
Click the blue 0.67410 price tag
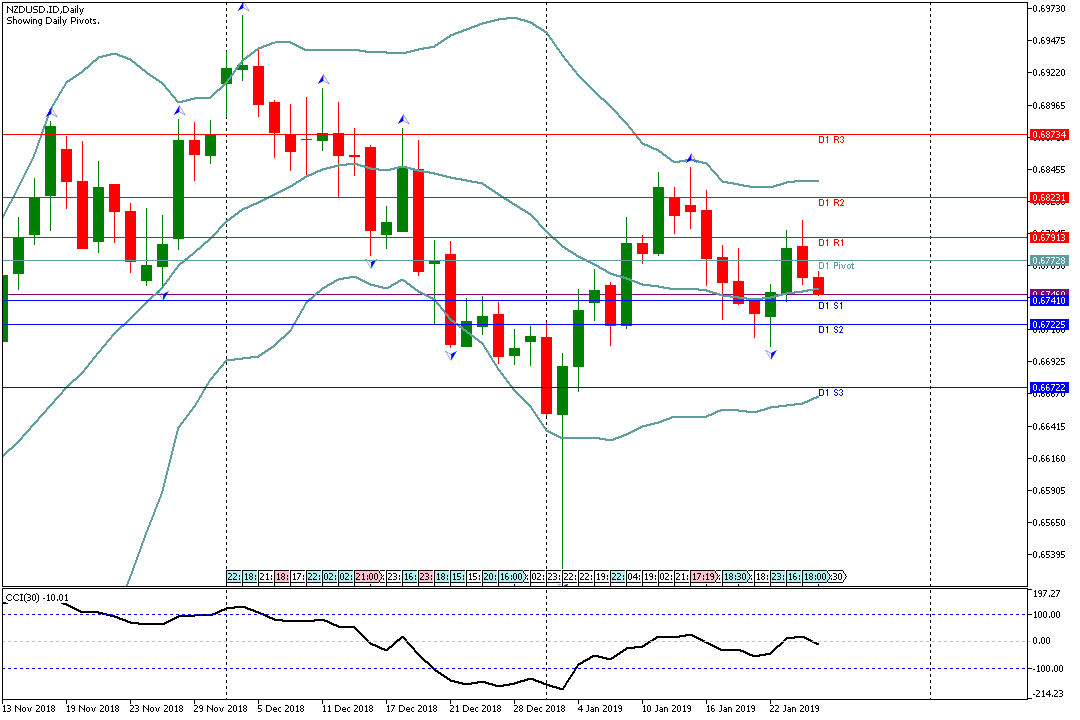pyautogui.click(x=1049, y=301)
